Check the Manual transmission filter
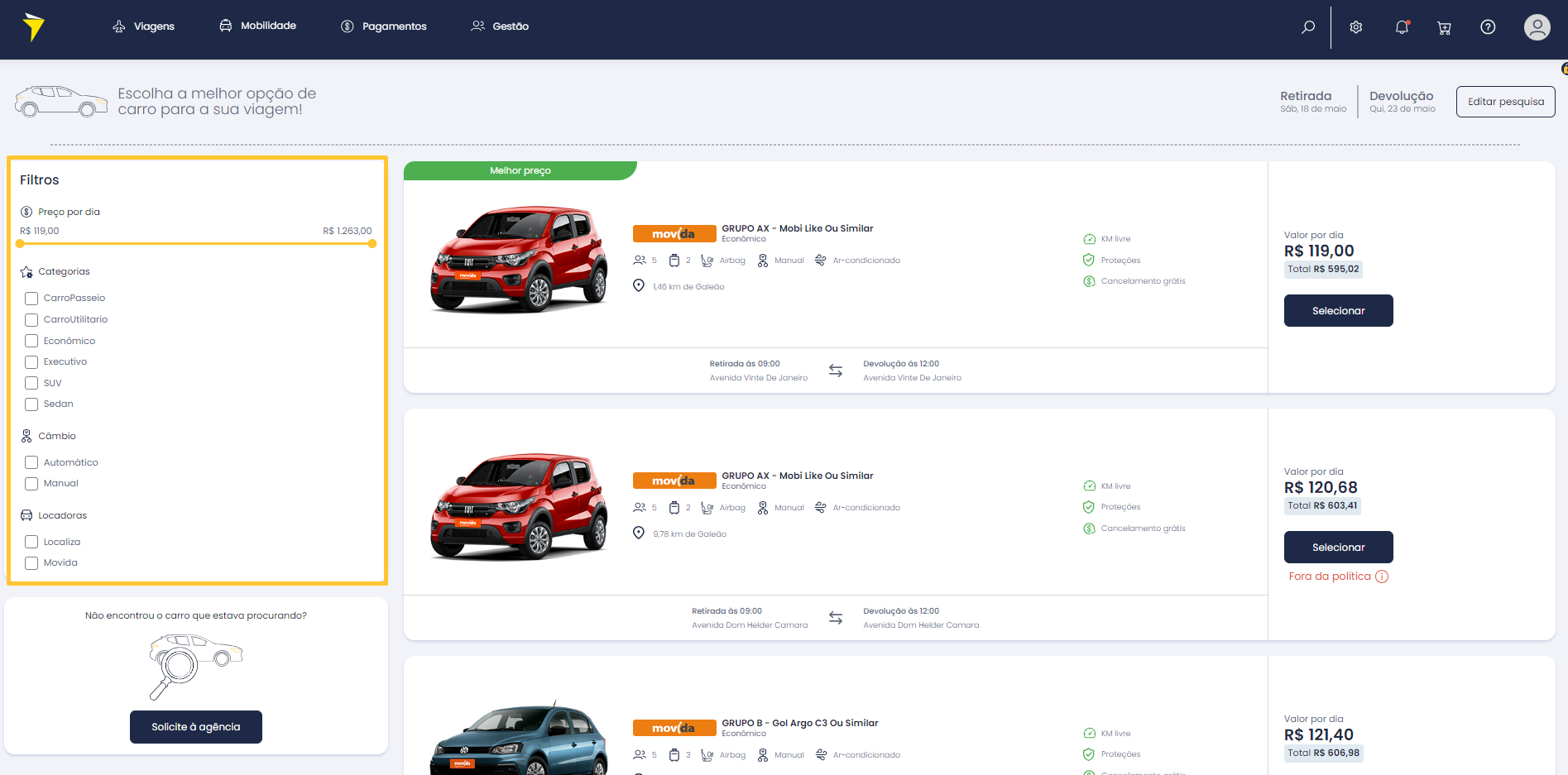This screenshot has height=775, width=1568. [31, 484]
